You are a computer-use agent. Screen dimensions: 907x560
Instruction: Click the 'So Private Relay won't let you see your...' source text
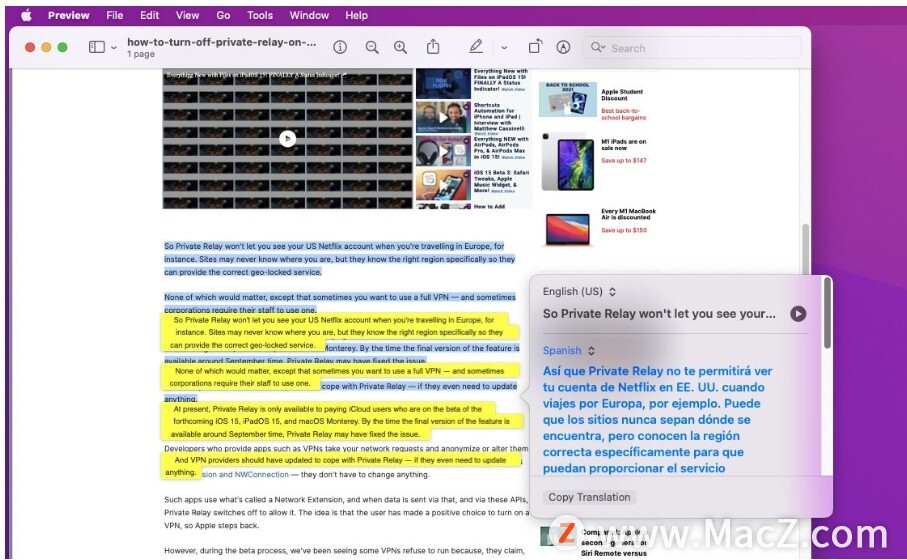pos(659,314)
